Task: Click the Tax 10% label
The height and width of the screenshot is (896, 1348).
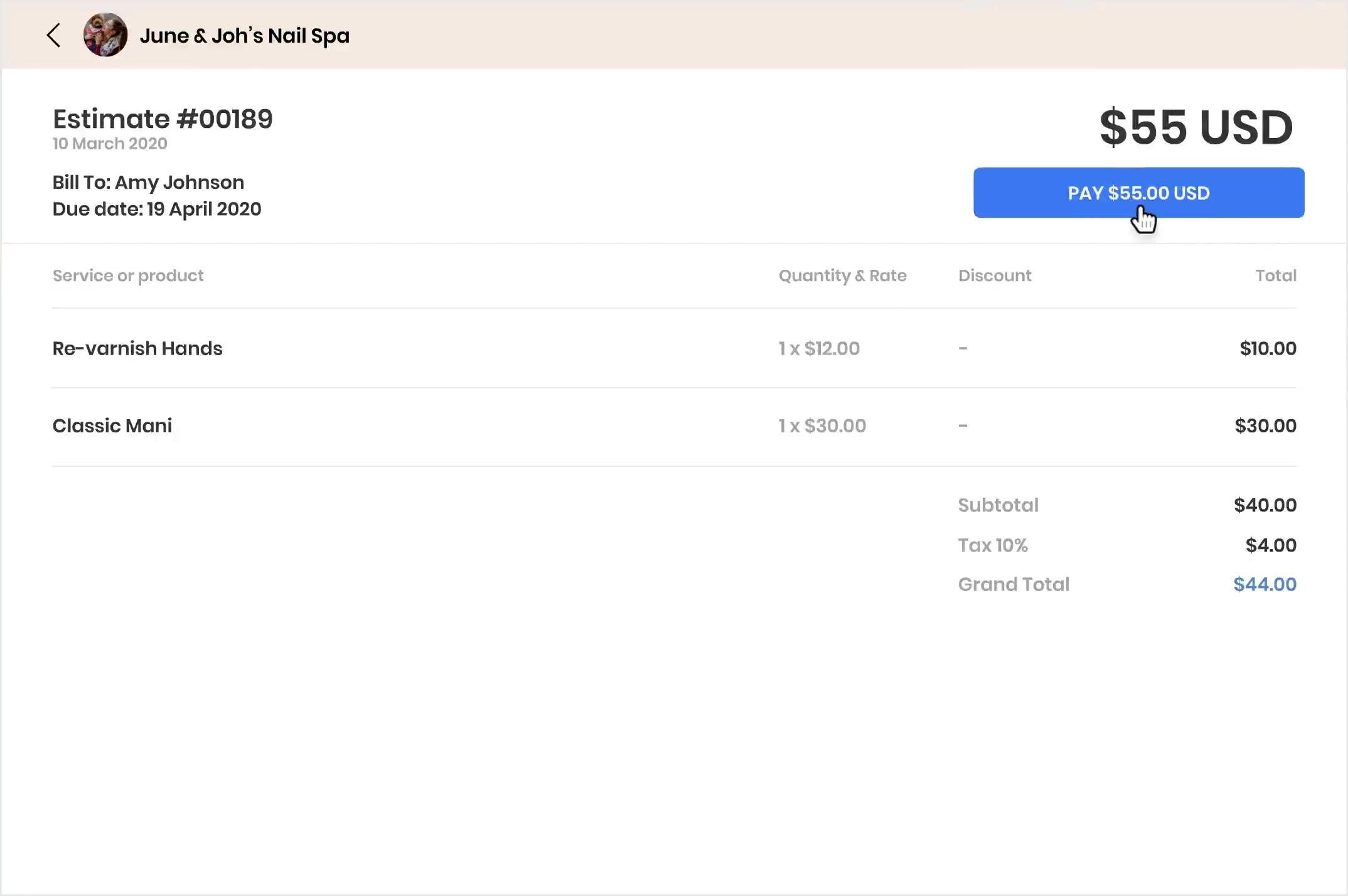Action: (x=993, y=545)
